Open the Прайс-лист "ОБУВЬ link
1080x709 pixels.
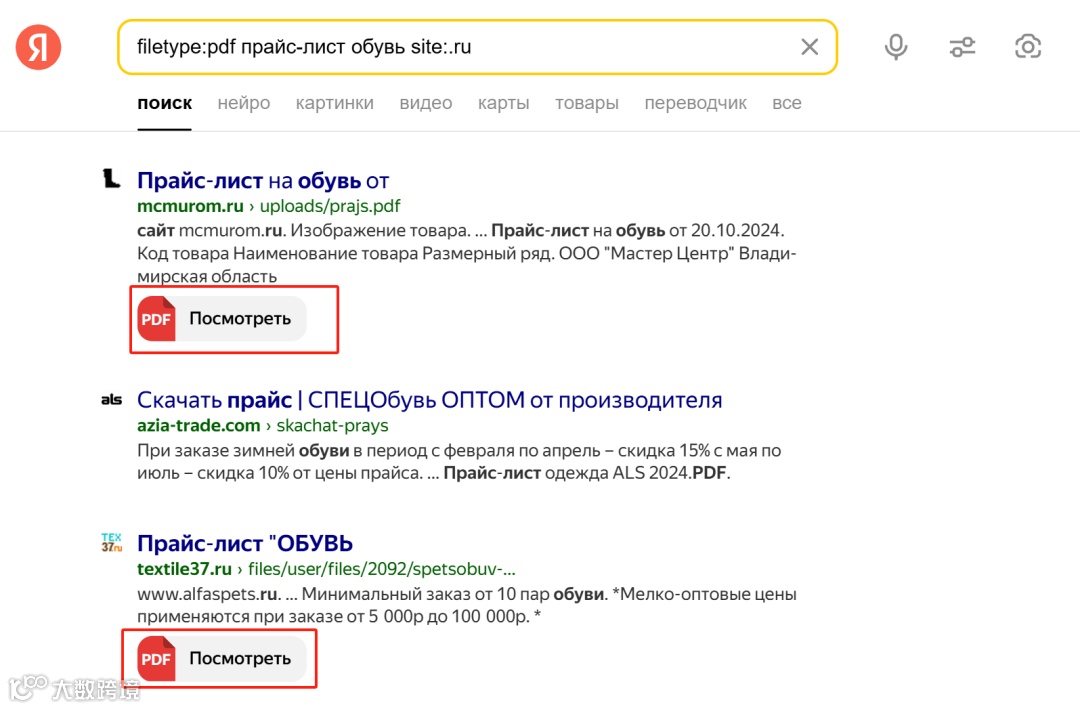pyautogui.click(x=245, y=544)
